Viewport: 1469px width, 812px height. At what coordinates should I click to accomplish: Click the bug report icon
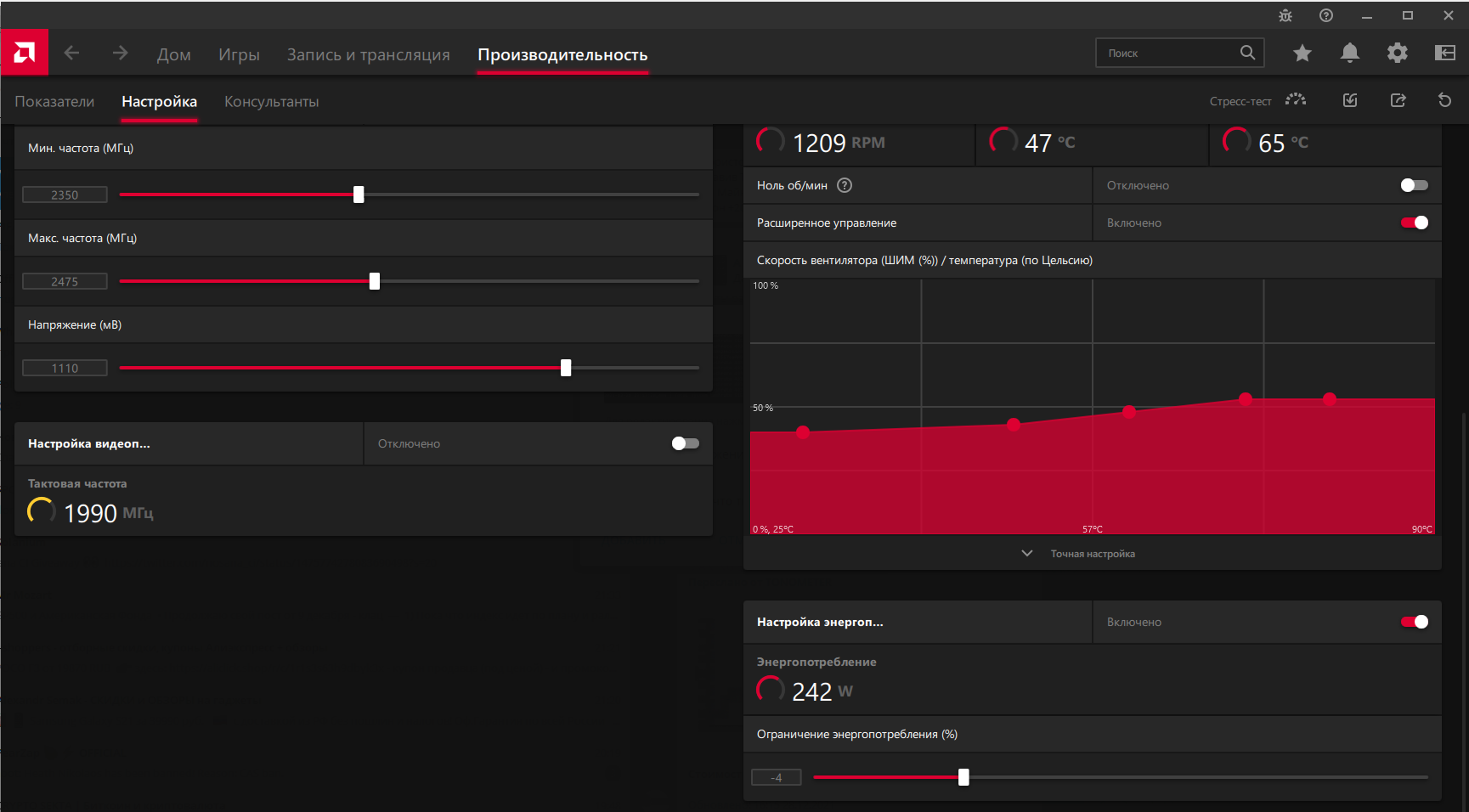(x=1285, y=15)
